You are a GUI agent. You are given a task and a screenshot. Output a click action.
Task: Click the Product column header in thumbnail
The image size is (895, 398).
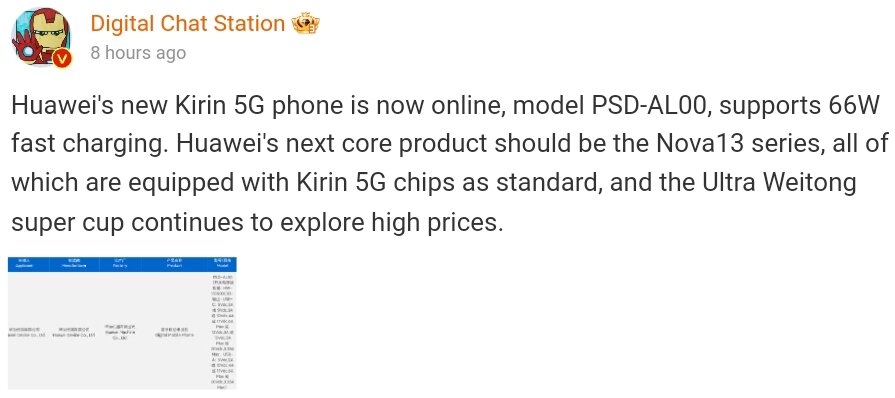click(x=174, y=264)
